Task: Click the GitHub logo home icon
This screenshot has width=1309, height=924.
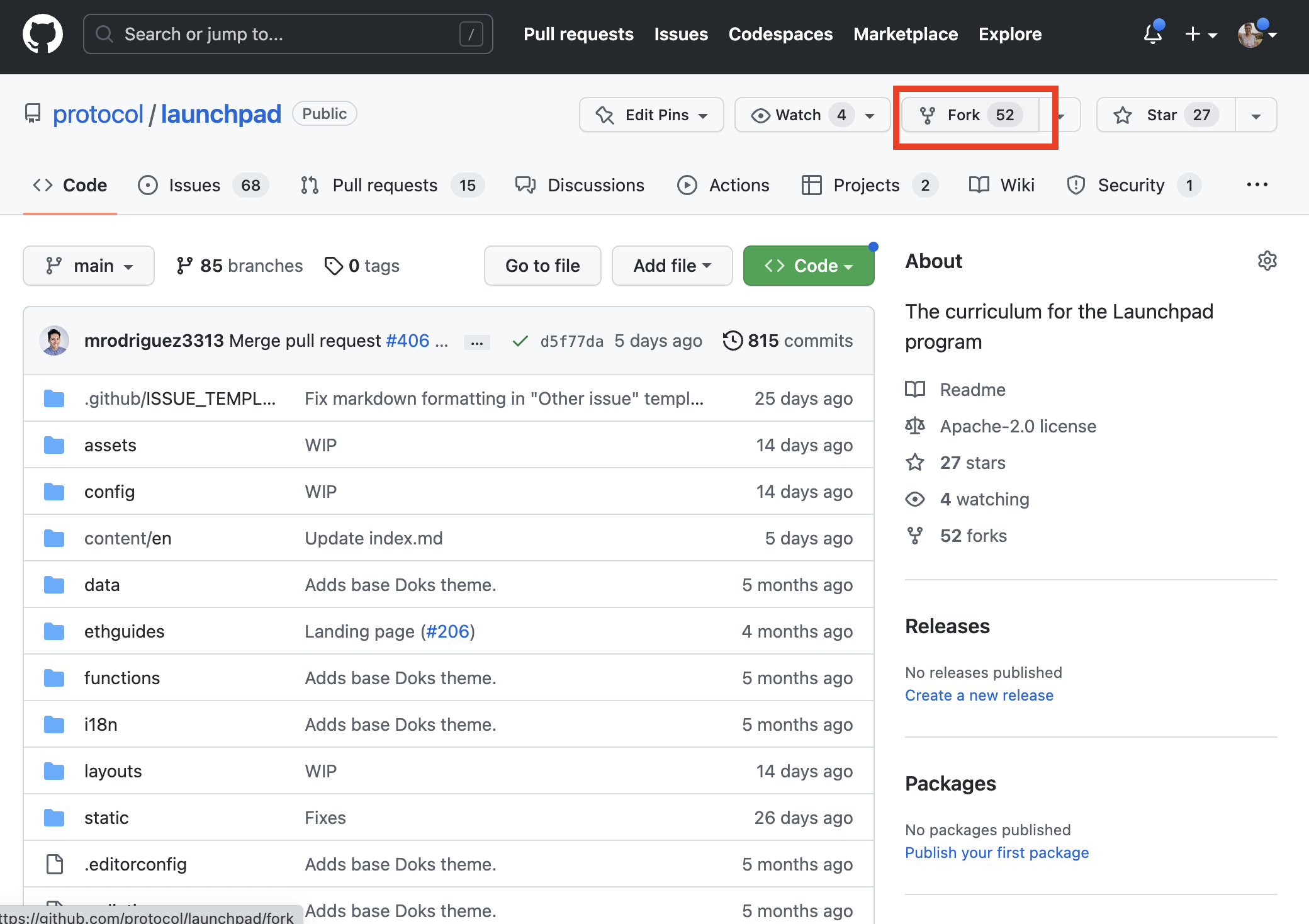Action: coord(43,34)
